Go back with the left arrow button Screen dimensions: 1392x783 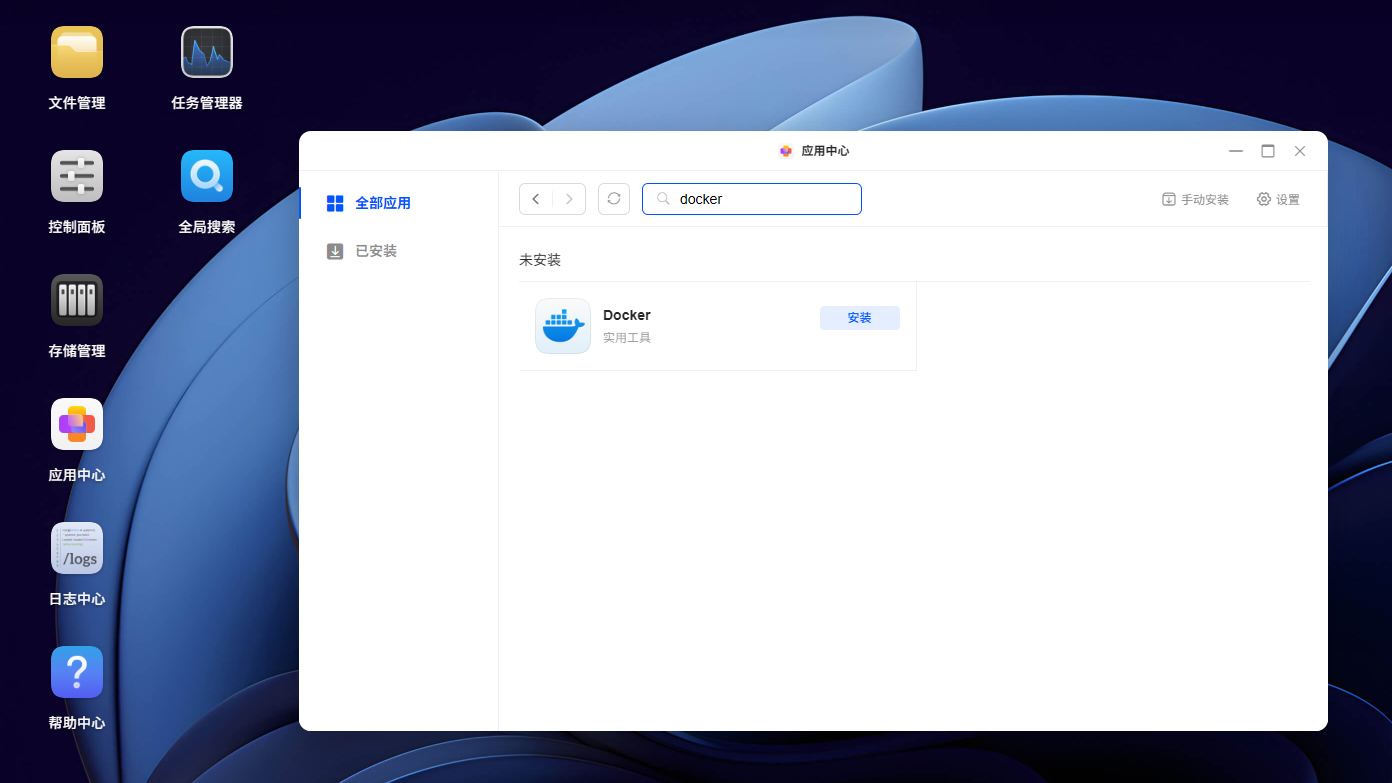(536, 199)
